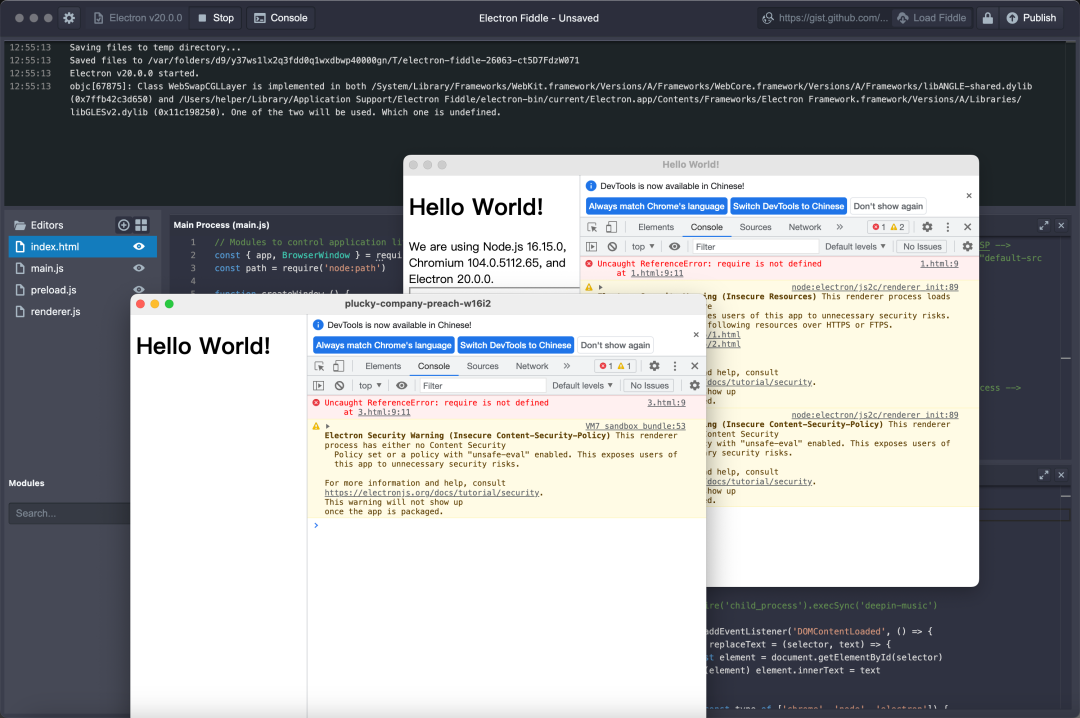Toggle visibility of index.html editor
1080x718 pixels.
[x=138, y=247]
